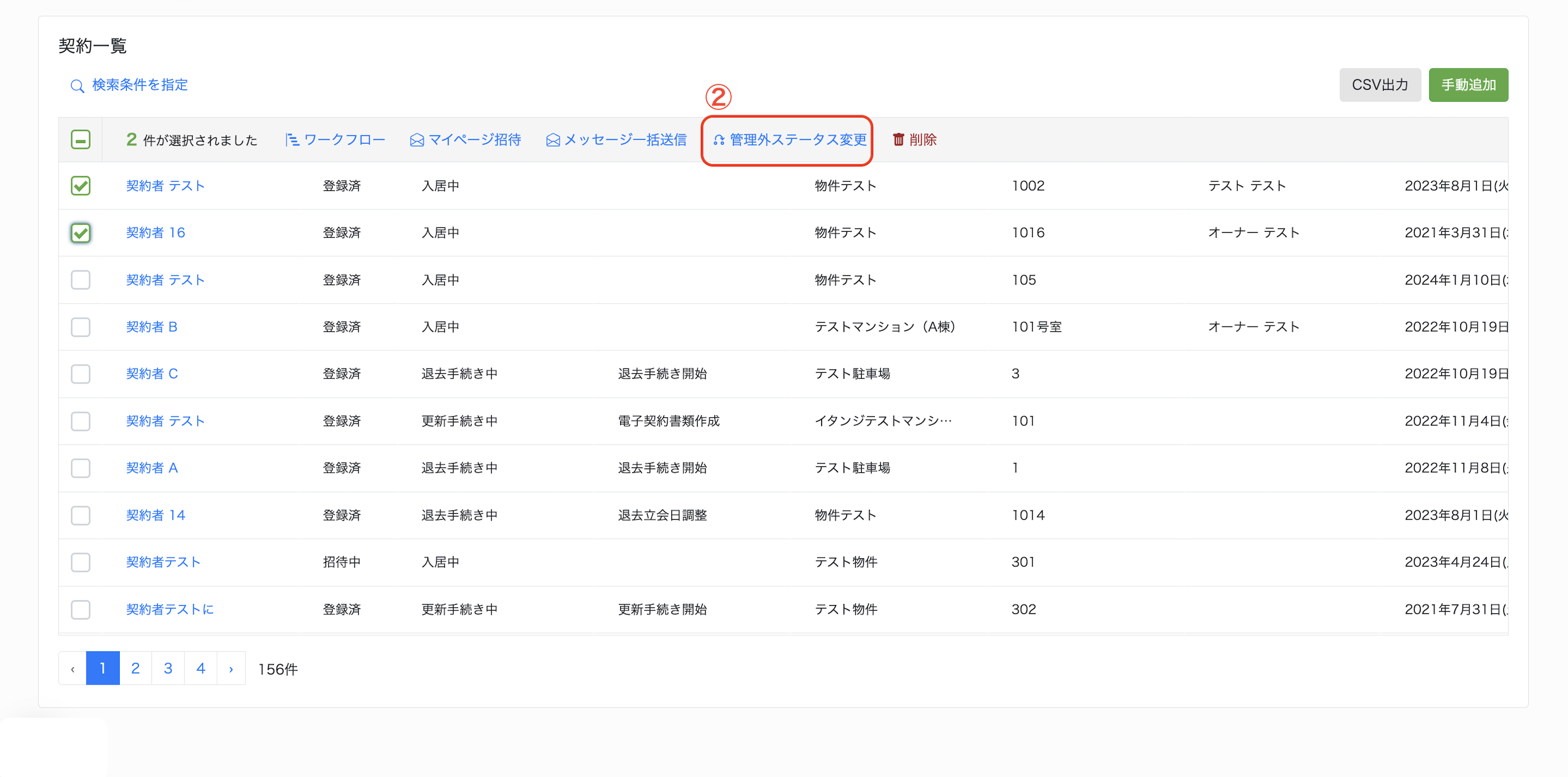This screenshot has height=777, width=1568.
Task: Click the magnifier search icon
Action: 77,86
